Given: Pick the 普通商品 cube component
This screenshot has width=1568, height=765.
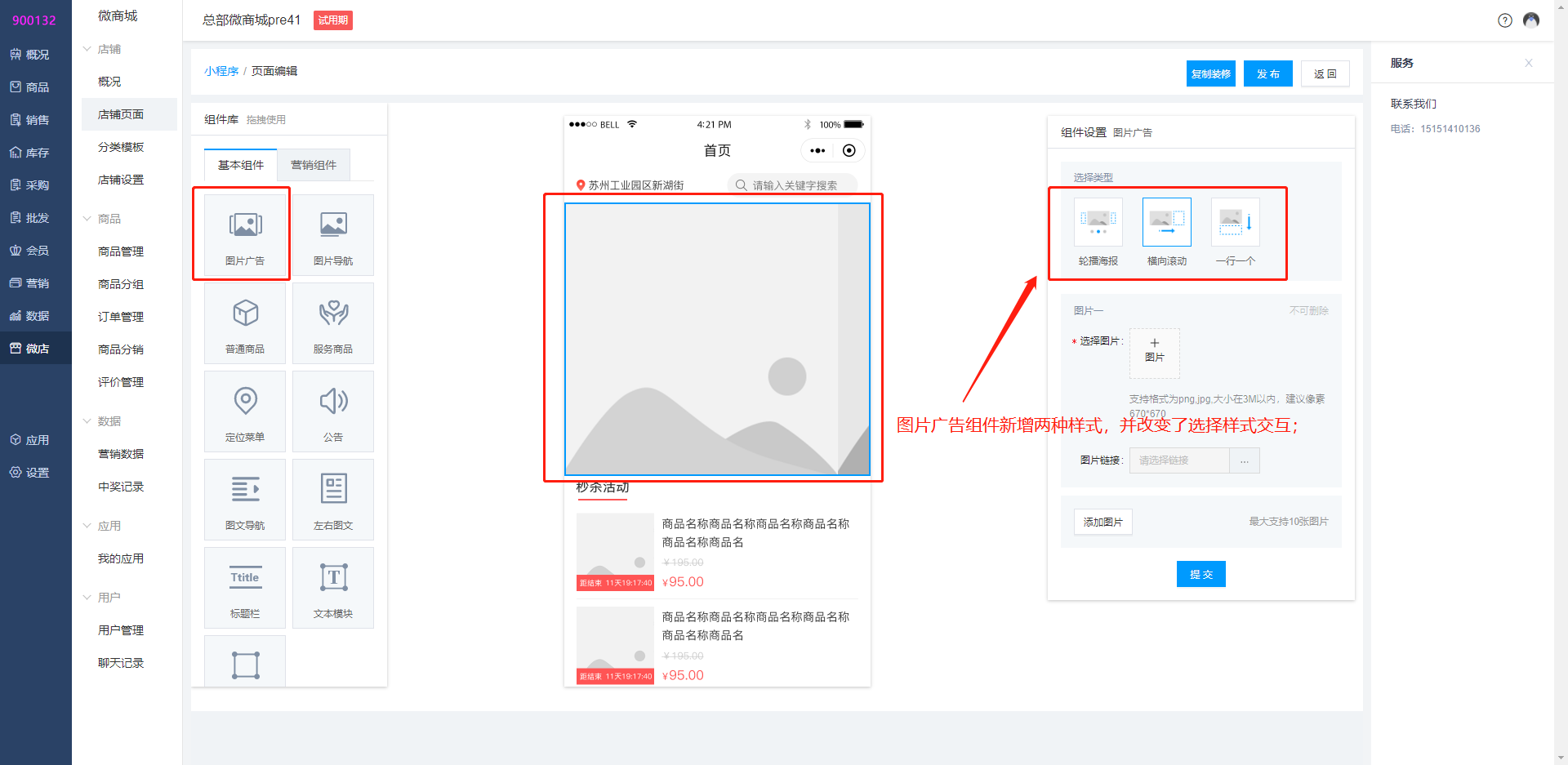Looking at the screenshot, I should pyautogui.click(x=245, y=322).
